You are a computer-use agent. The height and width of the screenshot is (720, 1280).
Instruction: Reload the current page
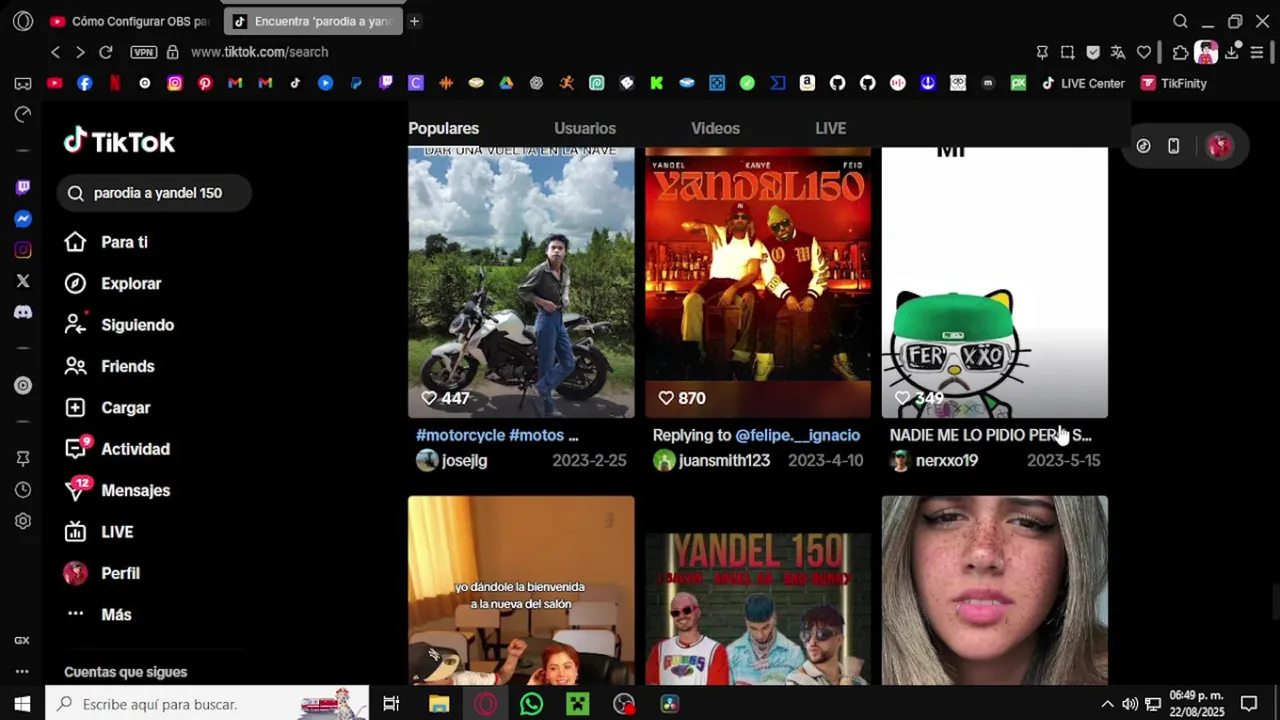(x=106, y=52)
